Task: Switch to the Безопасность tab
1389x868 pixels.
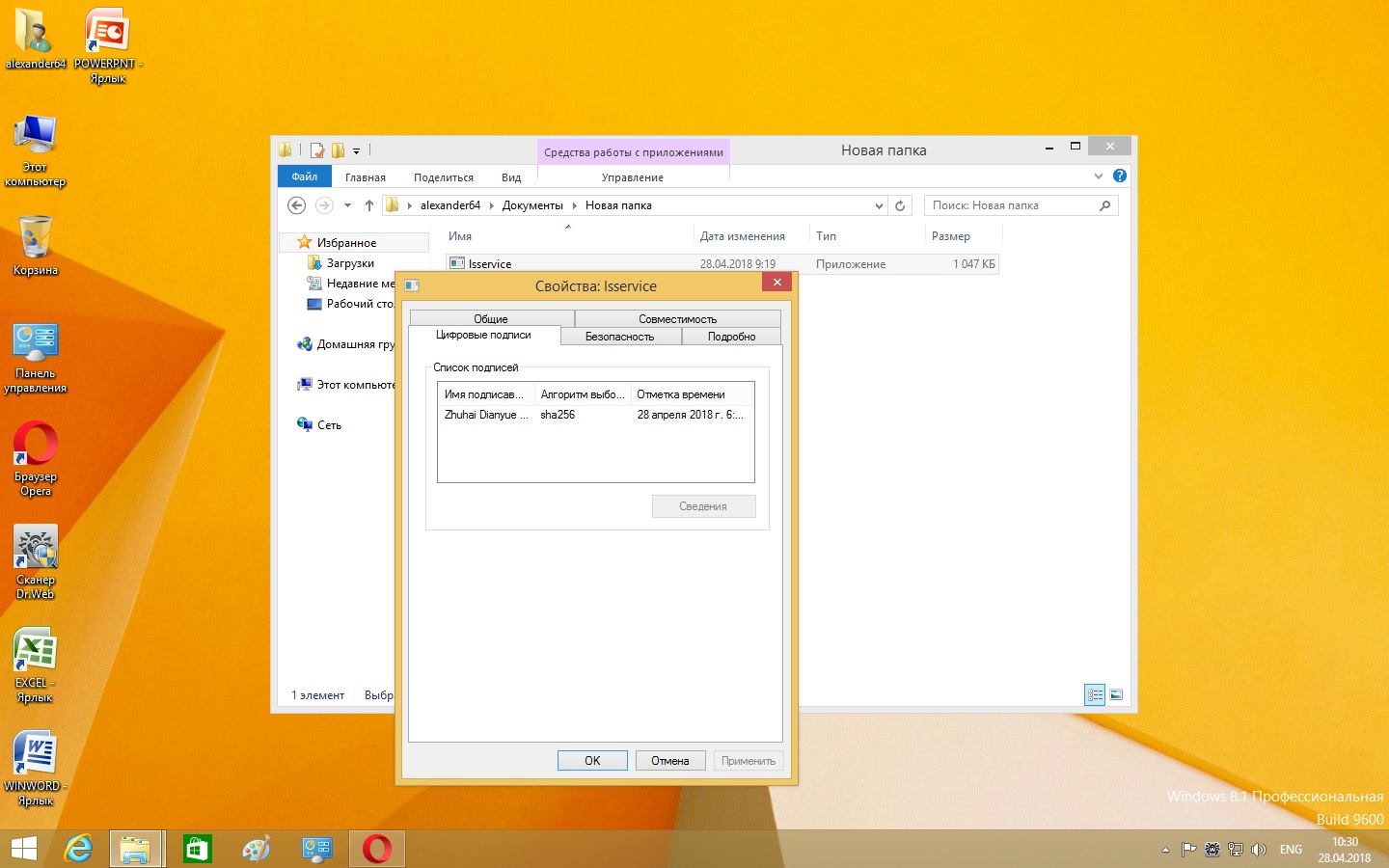Action: 619,337
